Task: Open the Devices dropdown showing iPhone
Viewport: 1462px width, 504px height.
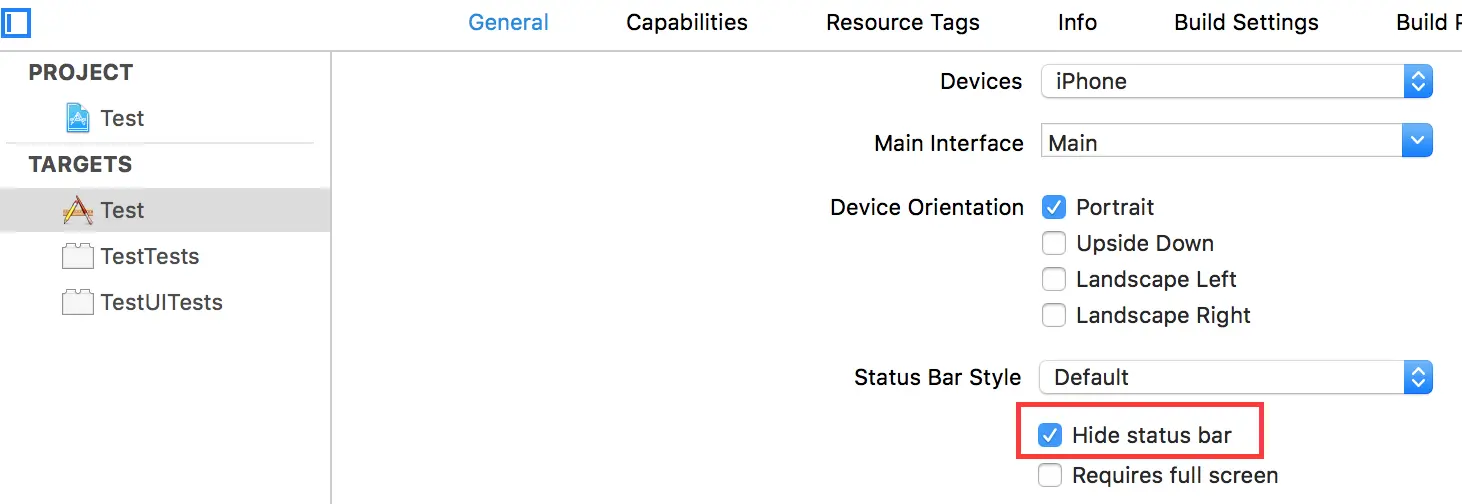Action: (1236, 81)
